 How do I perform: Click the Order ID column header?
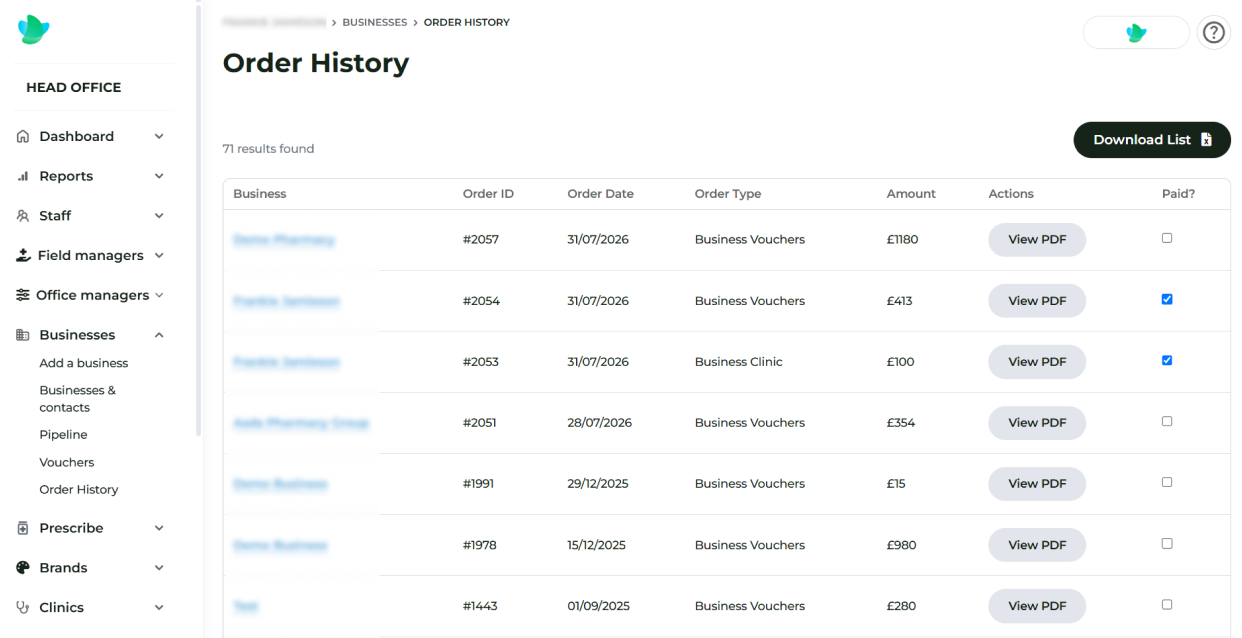(x=488, y=194)
